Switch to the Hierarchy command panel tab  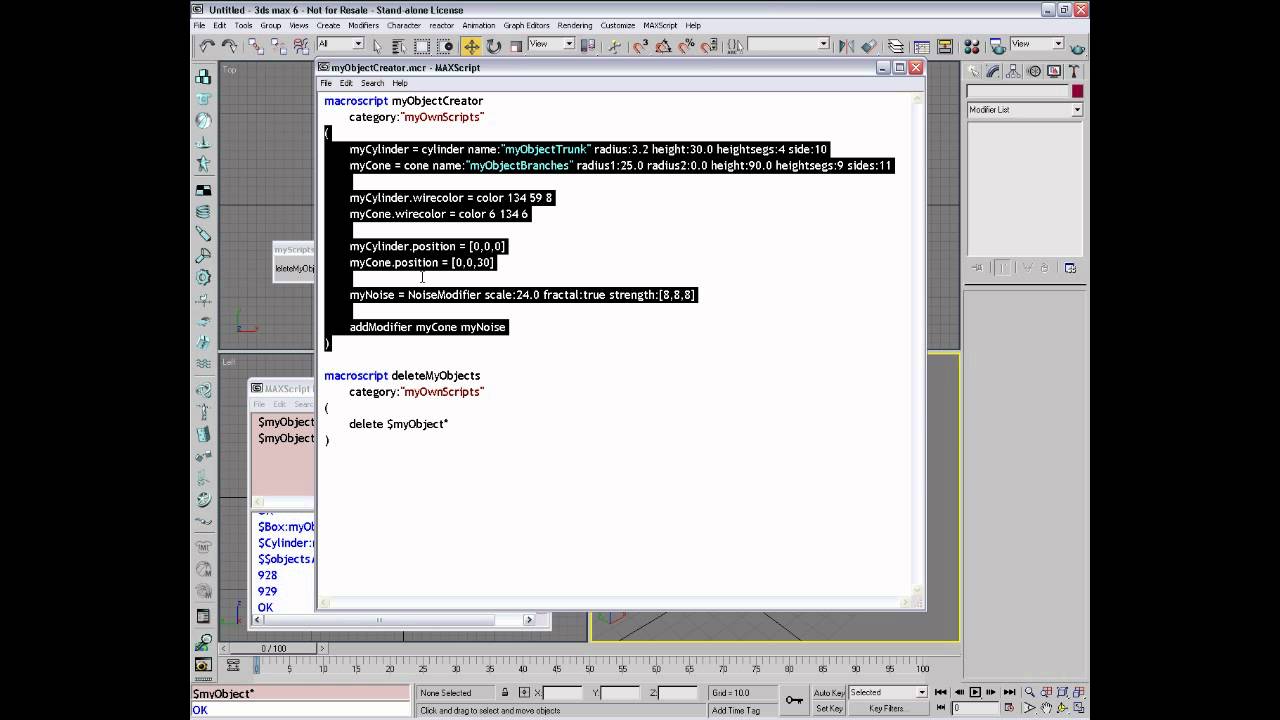pyautogui.click(x=1014, y=72)
